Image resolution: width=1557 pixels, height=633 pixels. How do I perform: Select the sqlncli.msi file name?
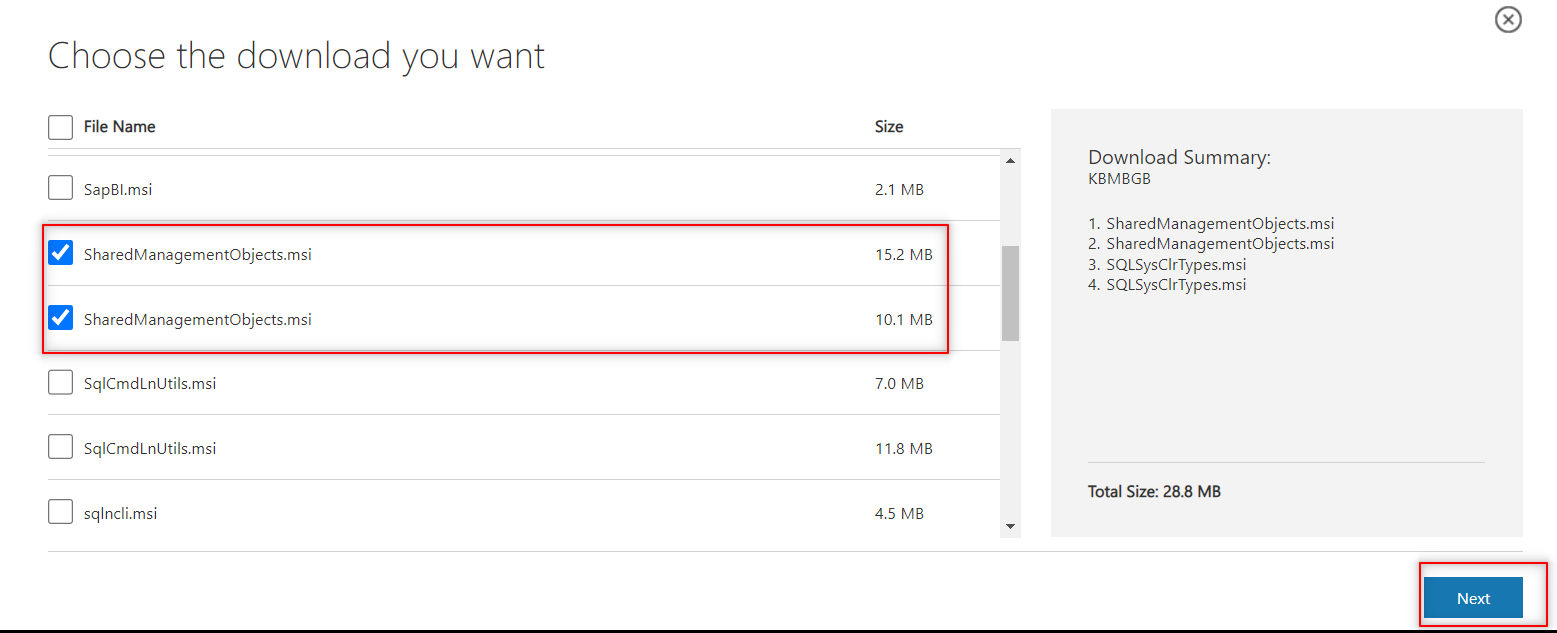click(x=121, y=514)
